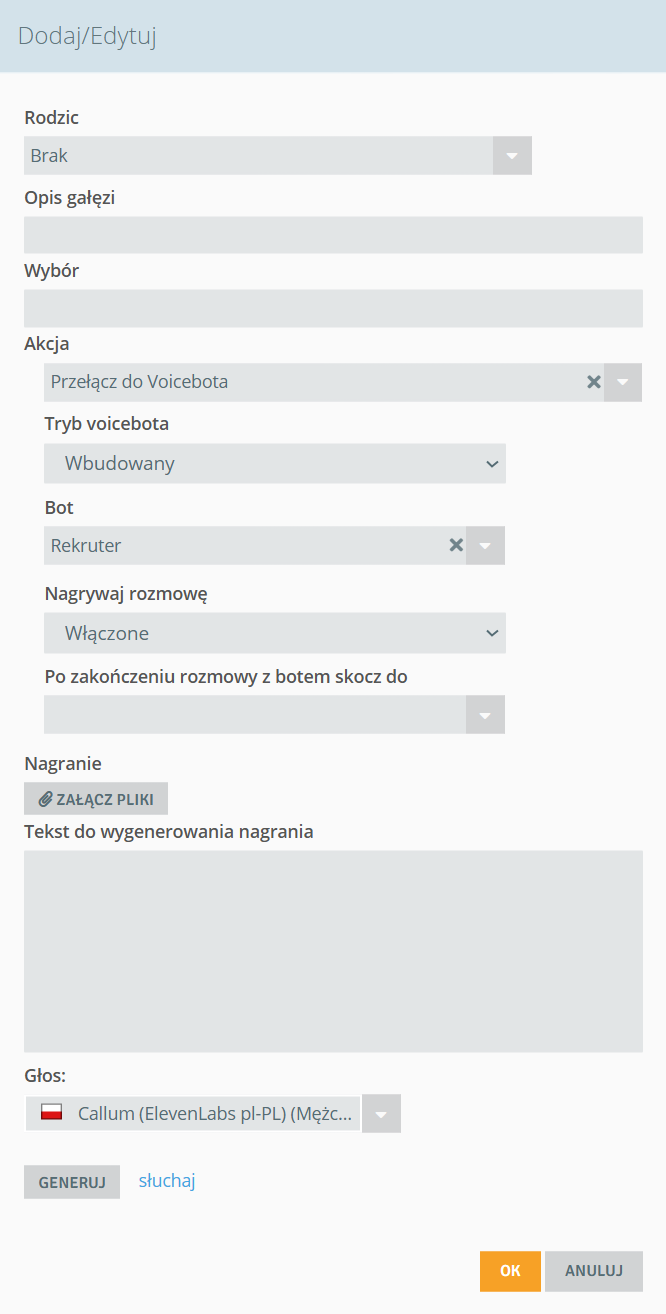The height and width of the screenshot is (1314, 666).
Task: Open the Nagrywaj rozmowę Włączone select
Action: coord(275,634)
